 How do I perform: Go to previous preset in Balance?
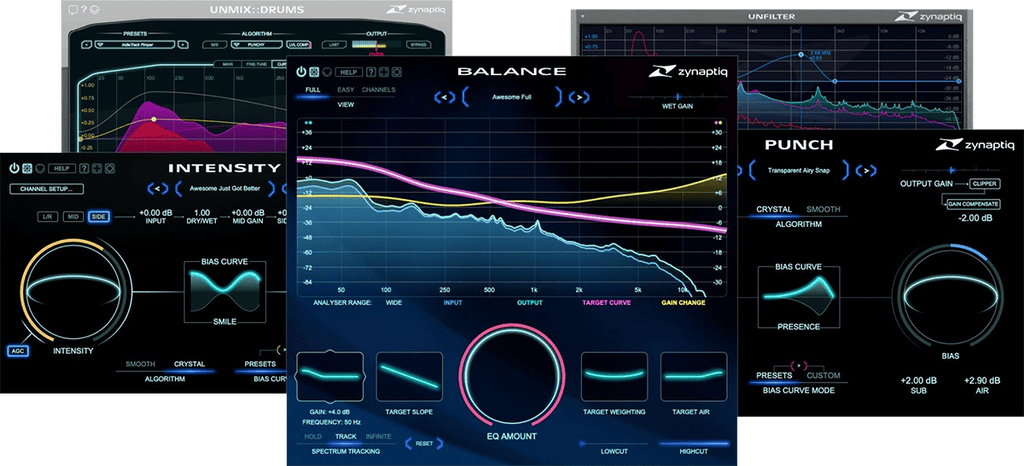[445, 97]
